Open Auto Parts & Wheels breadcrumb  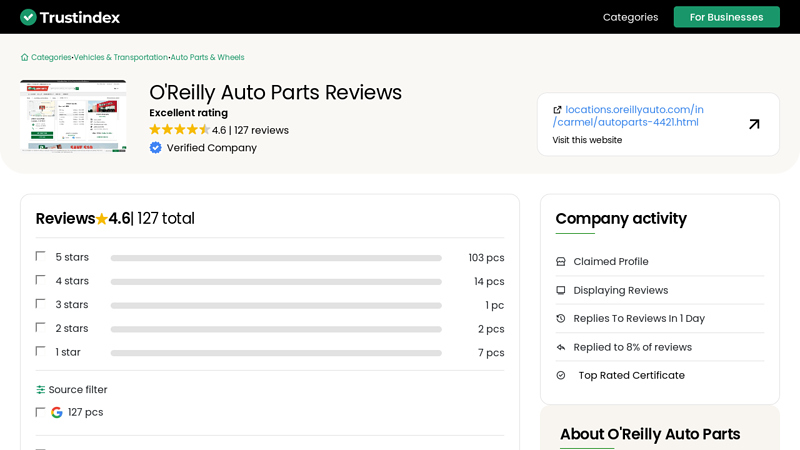pyautogui.click(x=207, y=57)
